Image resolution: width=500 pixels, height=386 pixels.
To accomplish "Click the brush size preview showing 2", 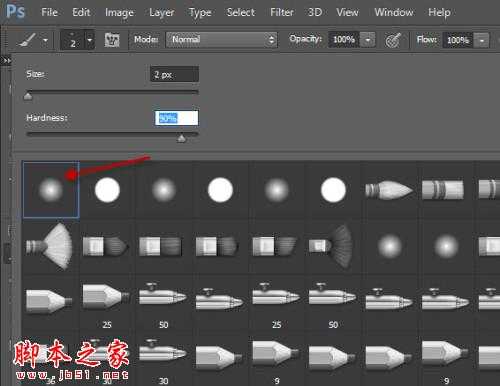I will tap(72, 40).
